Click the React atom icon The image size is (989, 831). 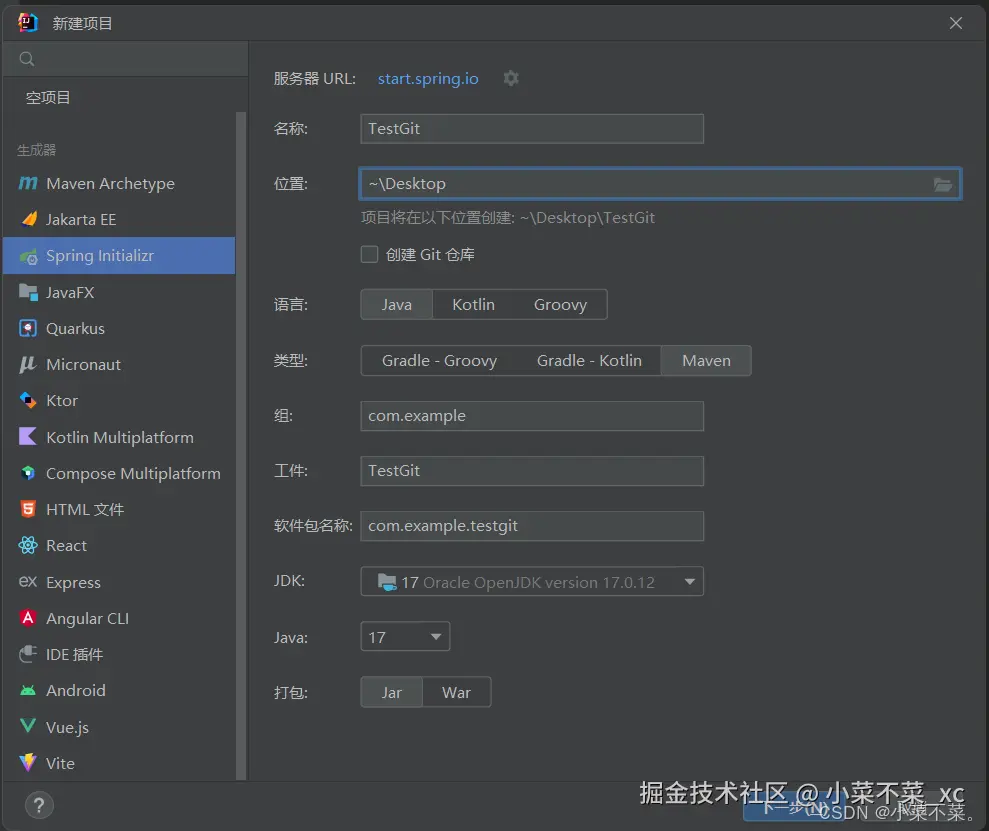coord(28,545)
